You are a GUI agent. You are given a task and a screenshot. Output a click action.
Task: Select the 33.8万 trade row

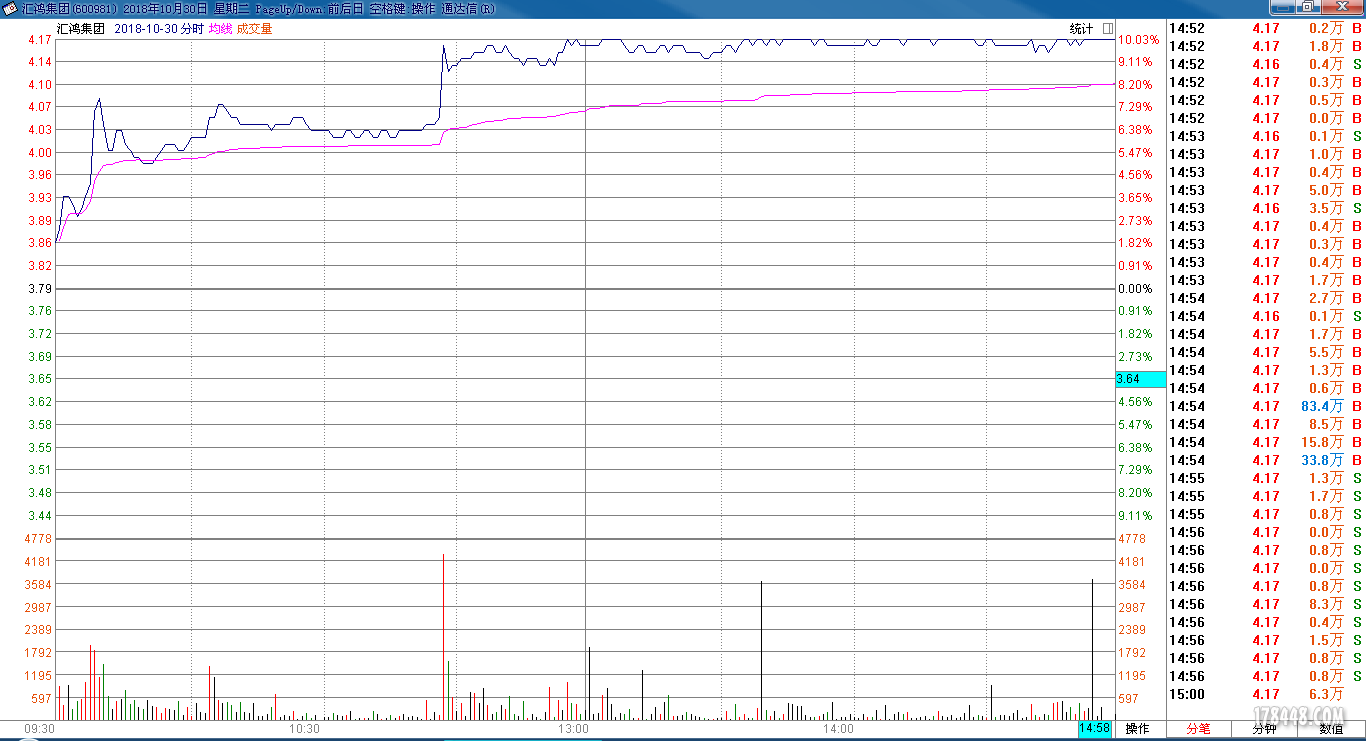click(1266, 460)
